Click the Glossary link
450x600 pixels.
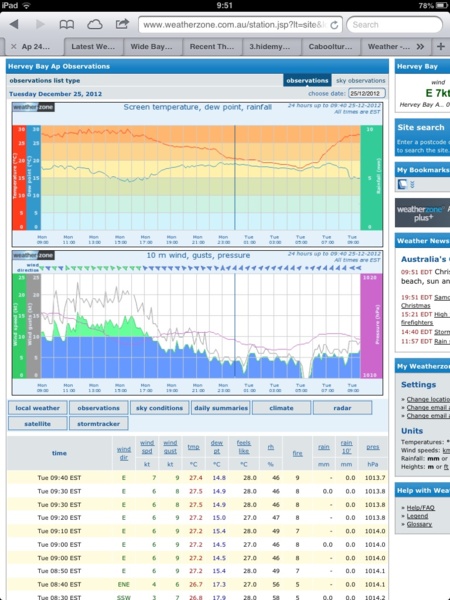419,524
